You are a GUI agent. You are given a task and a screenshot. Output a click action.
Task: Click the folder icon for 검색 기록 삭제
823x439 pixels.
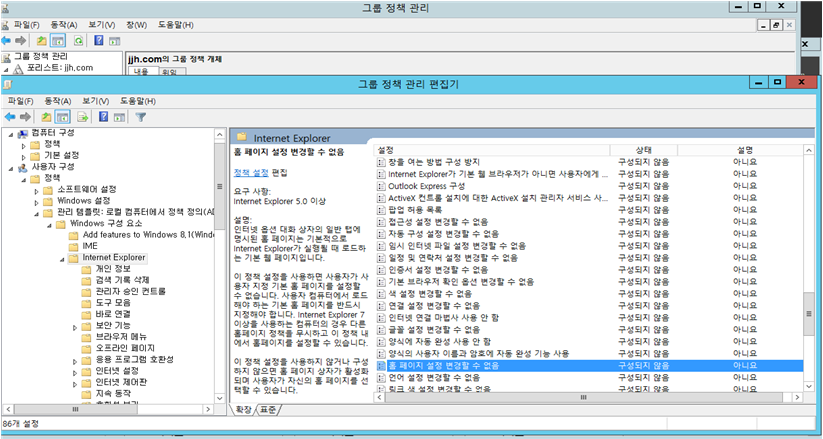[86, 280]
